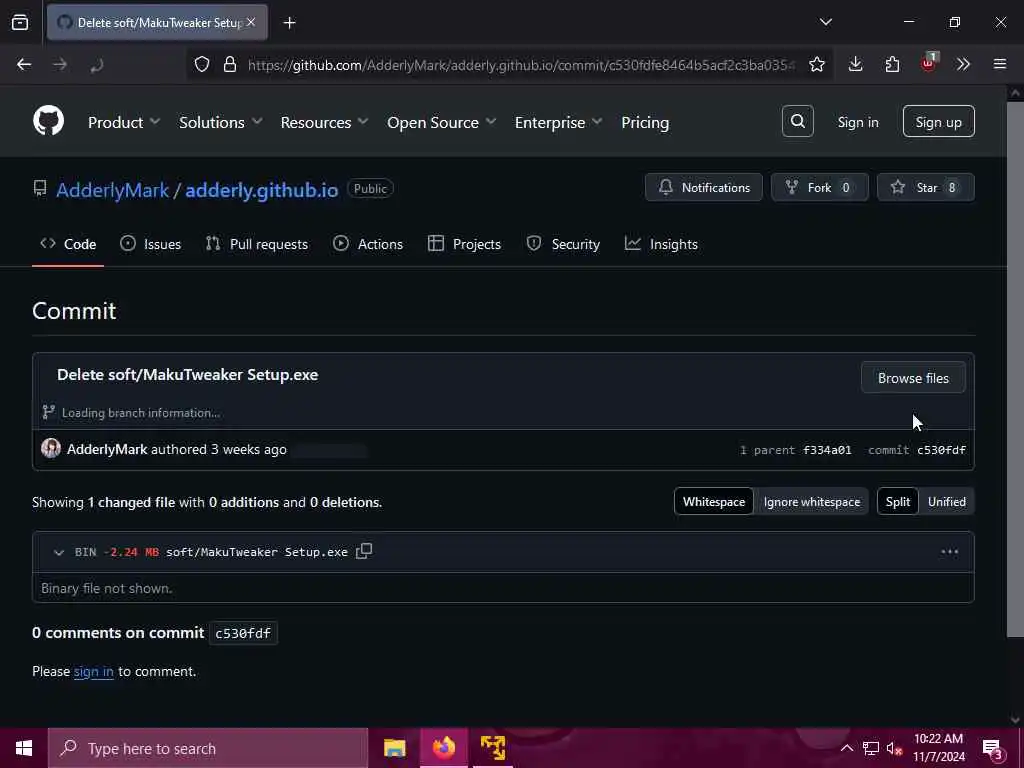Expand the Enterprise dropdown menu
Screen dimensions: 1024x768
coord(558,122)
